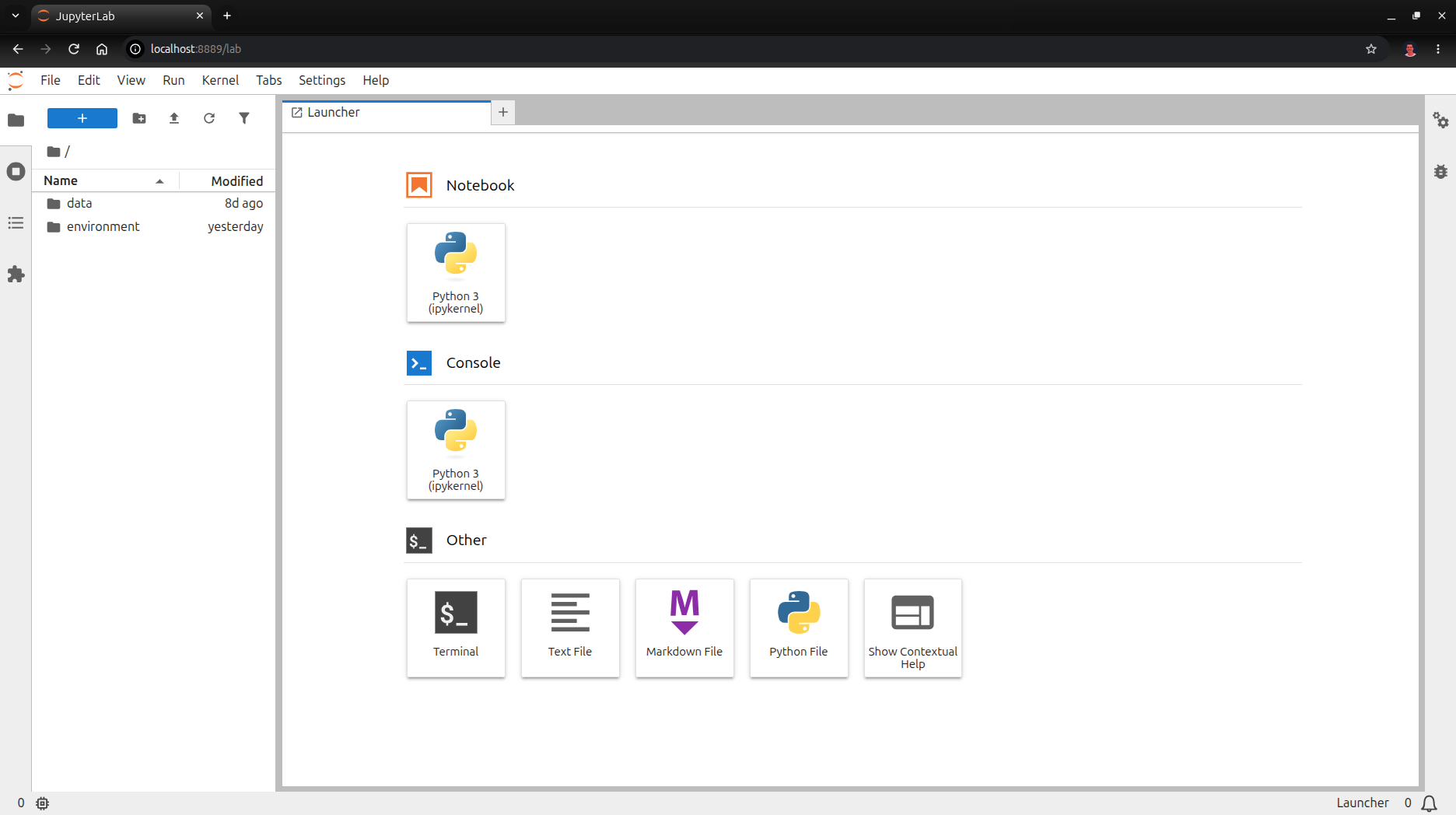Show Contextual Help from launcher

[913, 628]
